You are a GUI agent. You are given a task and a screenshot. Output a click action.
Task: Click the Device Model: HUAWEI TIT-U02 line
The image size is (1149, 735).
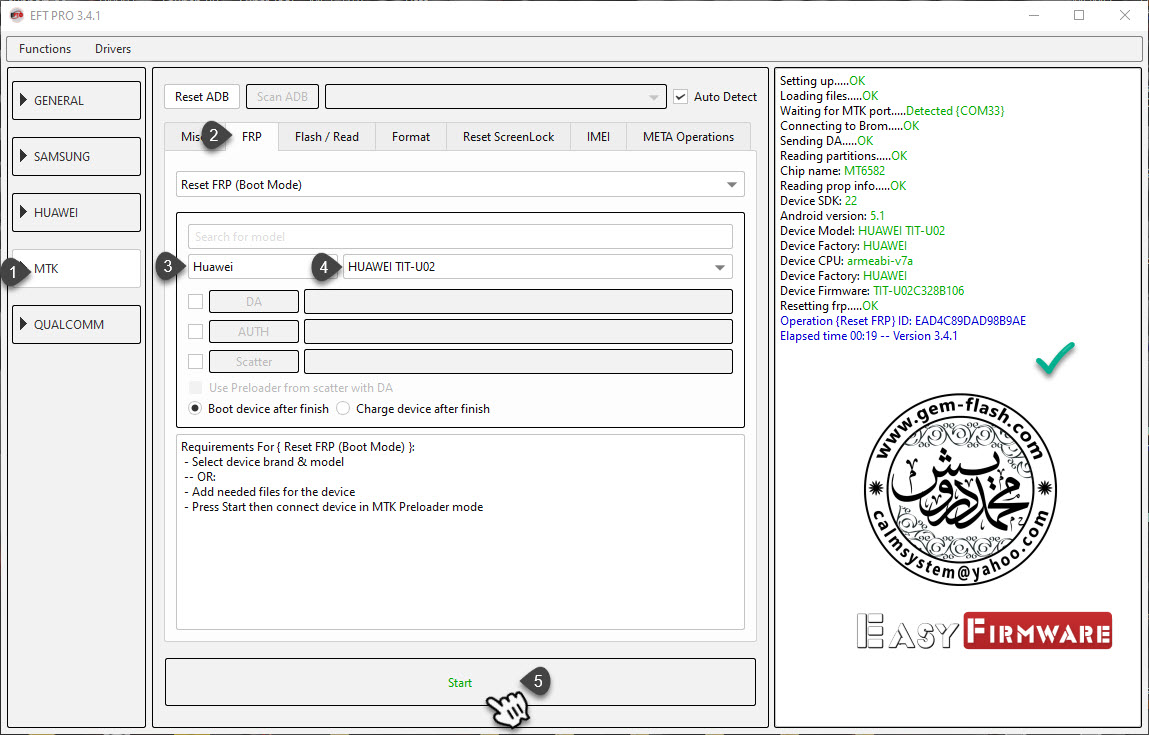(862, 231)
